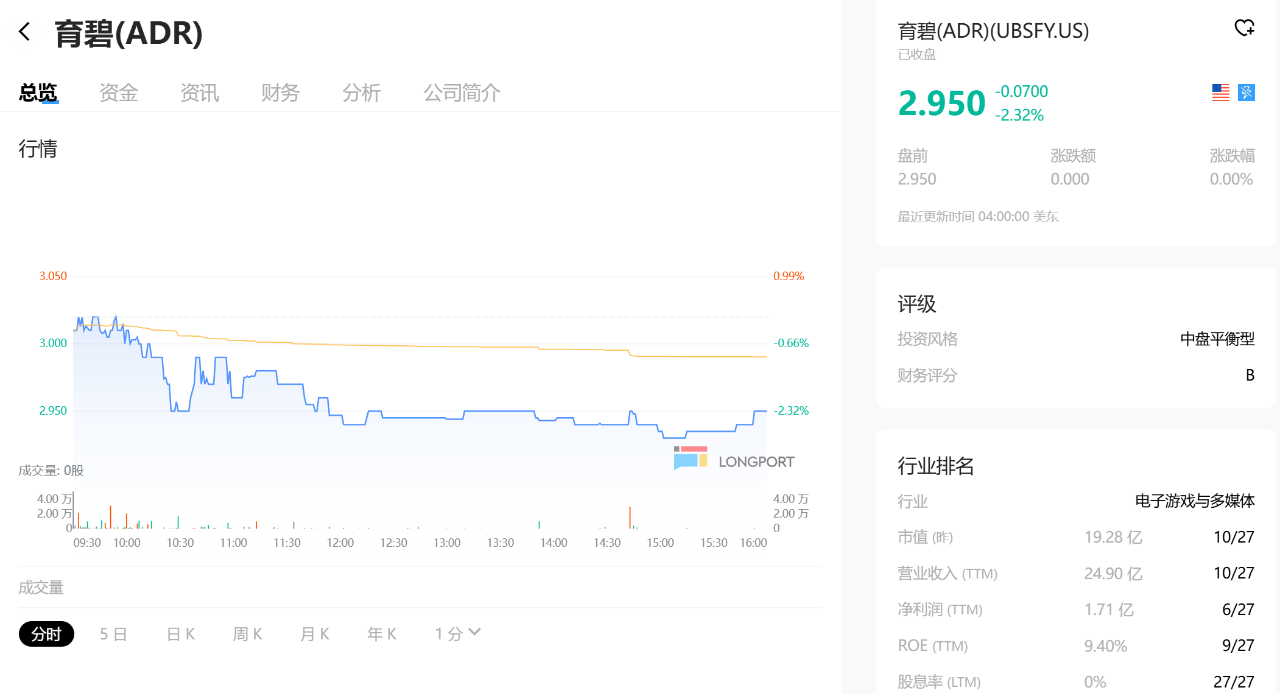Expand the 1分 interval dropdown
The height and width of the screenshot is (694, 1280).
coord(458,634)
